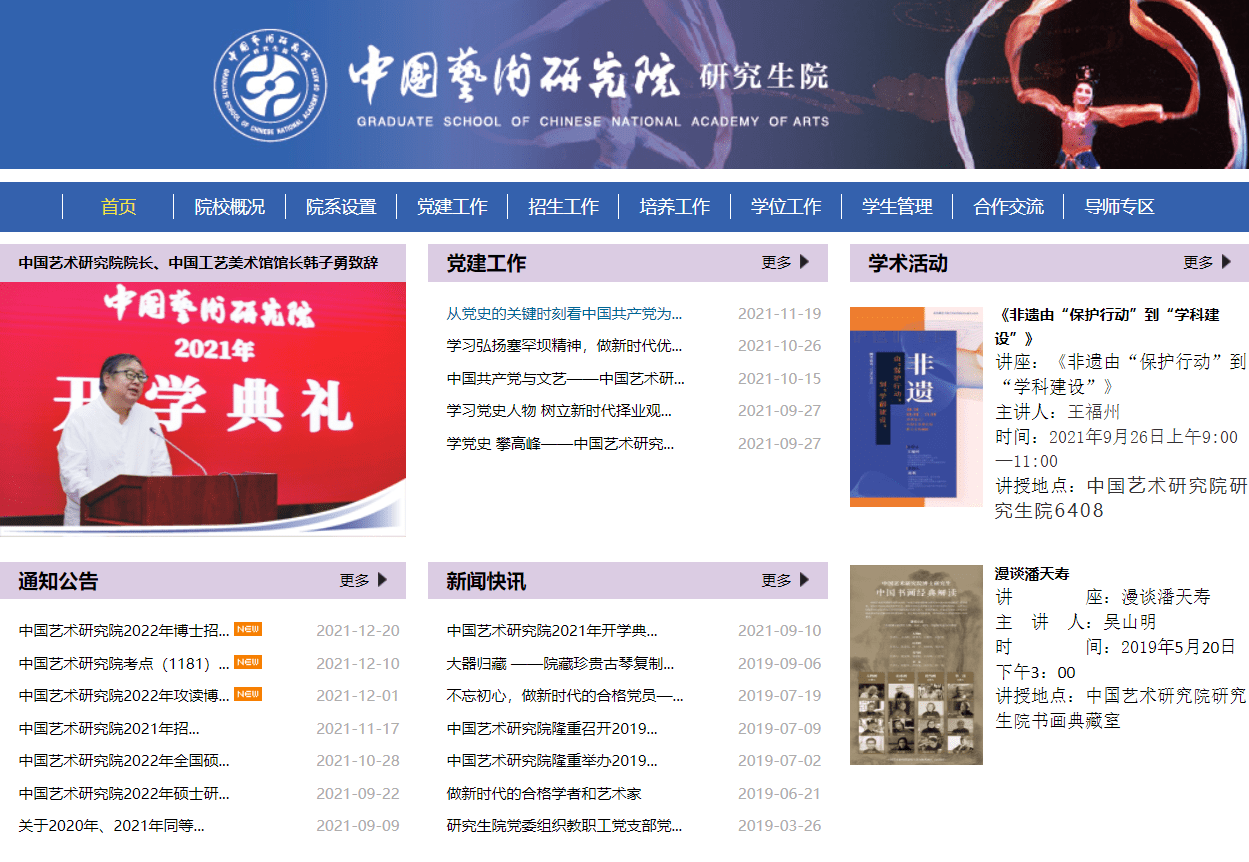Click the 中国艺术研究院 calligraphy title in banner

514,77
